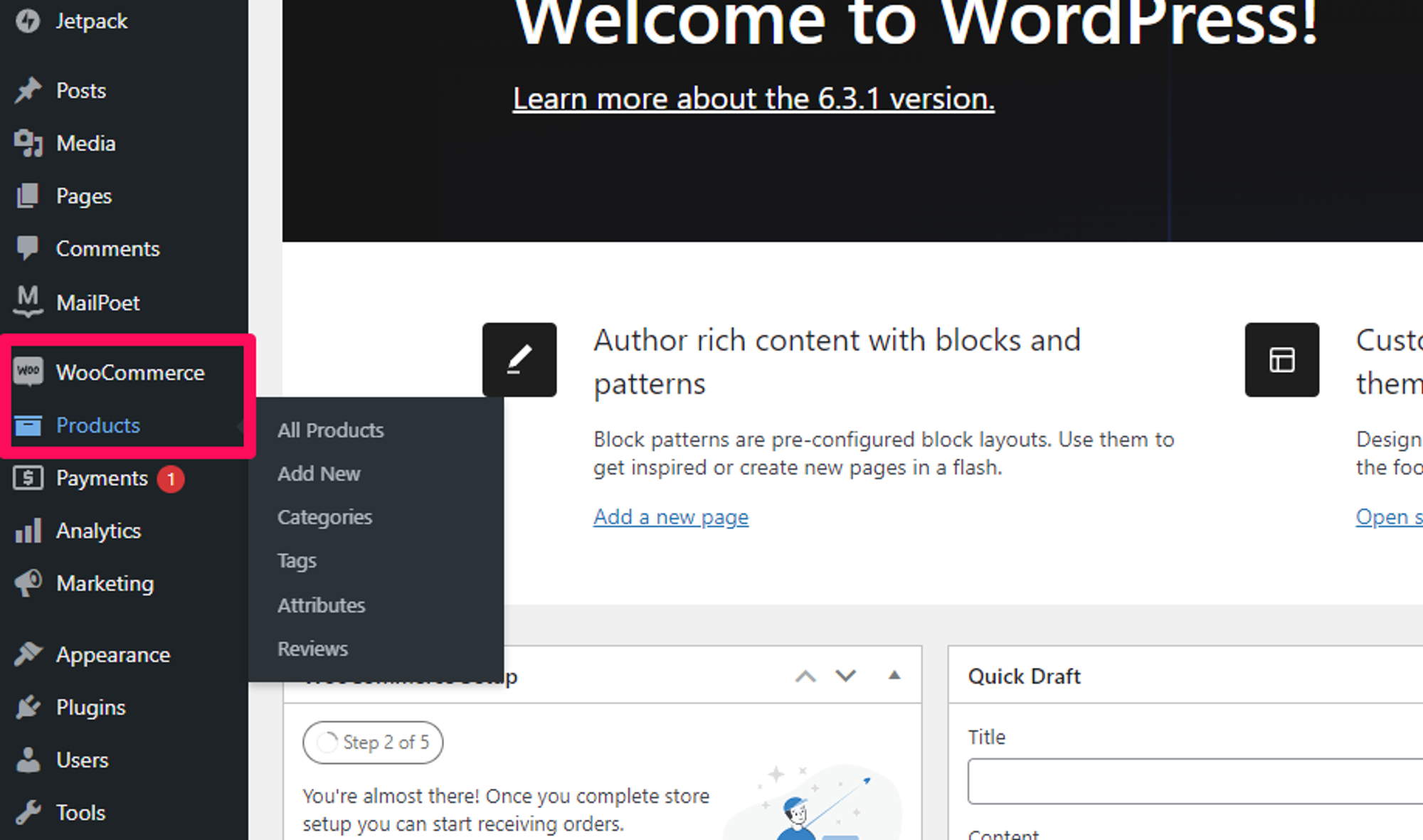Click the Posts pushpin icon
Viewport: 1423px width, 840px height.
28,90
